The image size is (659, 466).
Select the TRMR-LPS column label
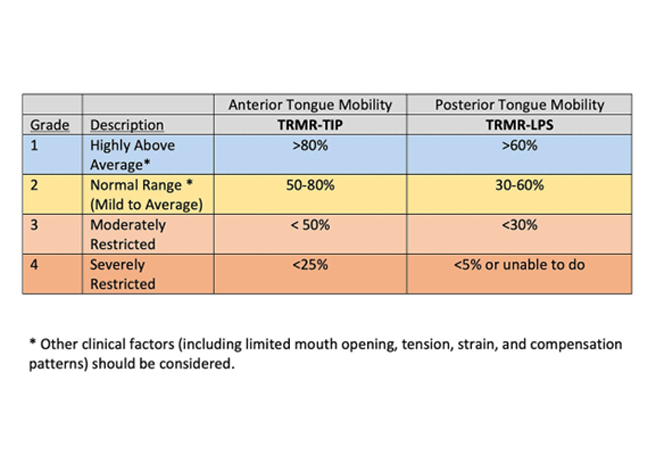pos(520,125)
